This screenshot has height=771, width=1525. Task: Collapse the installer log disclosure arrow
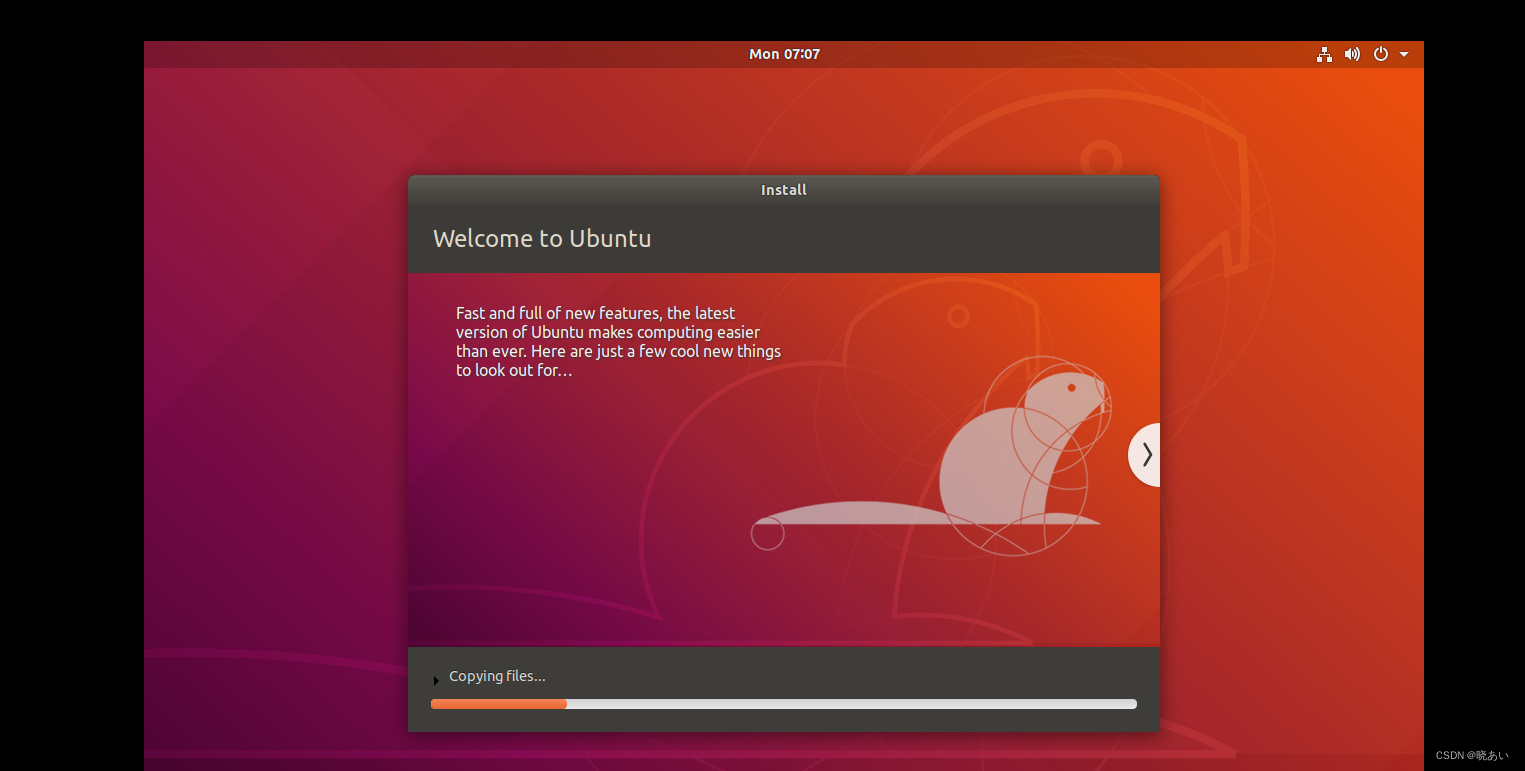tap(435, 680)
